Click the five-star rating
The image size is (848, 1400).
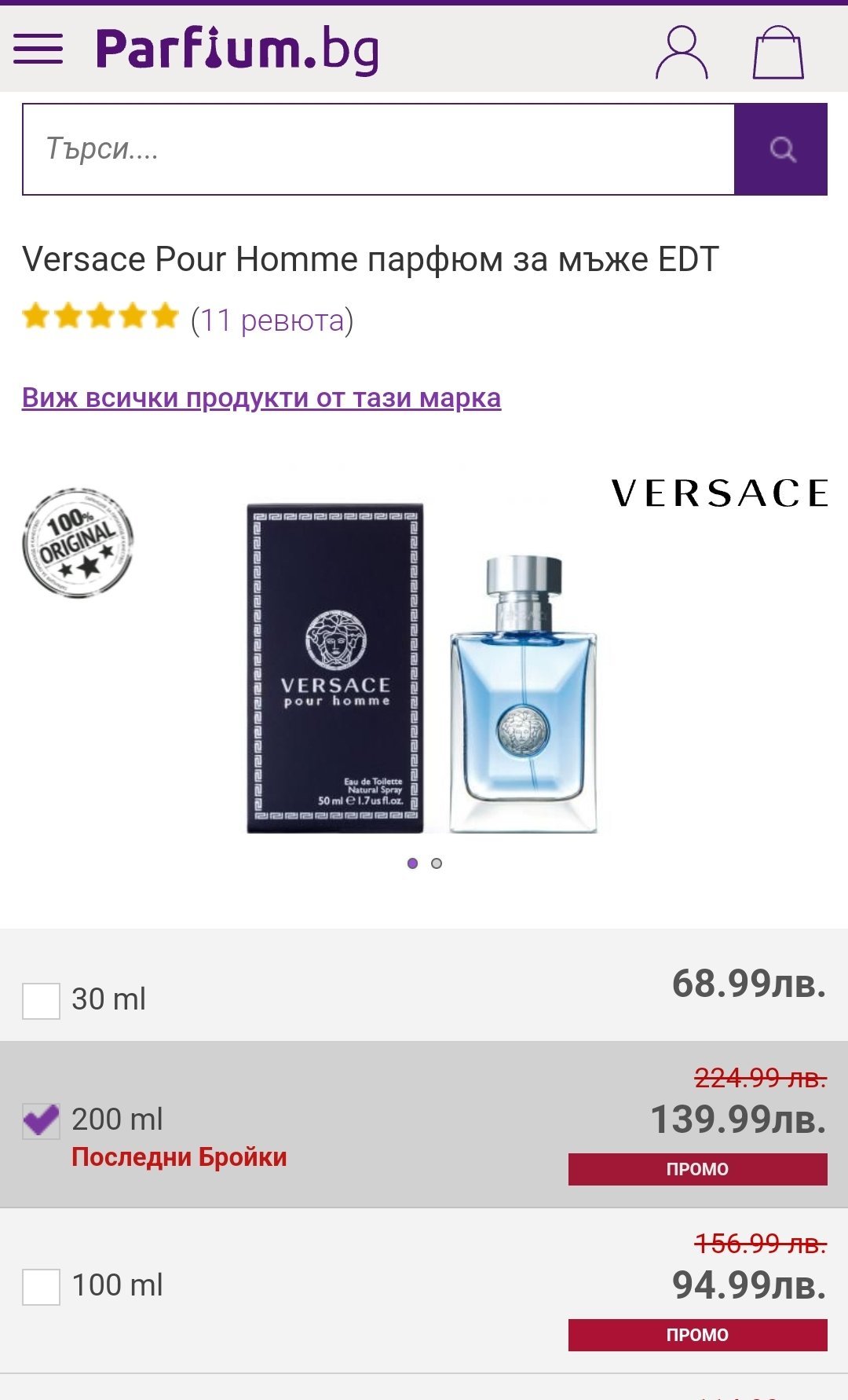click(101, 317)
